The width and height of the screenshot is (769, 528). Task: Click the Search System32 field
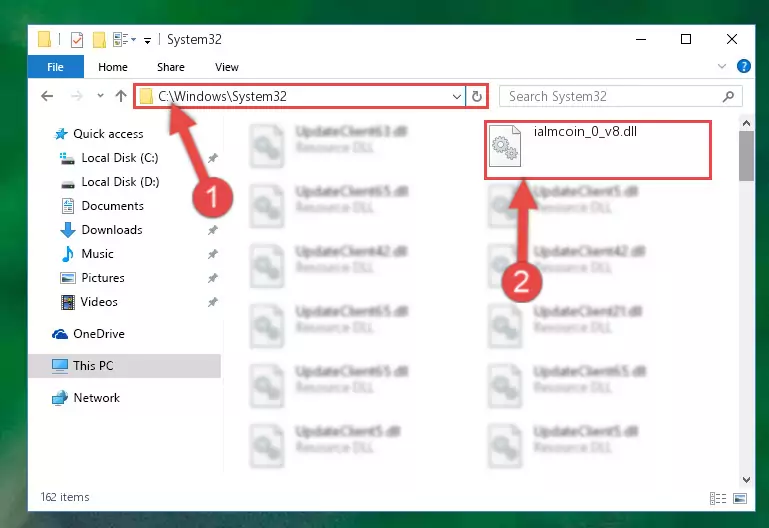tap(620, 96)
